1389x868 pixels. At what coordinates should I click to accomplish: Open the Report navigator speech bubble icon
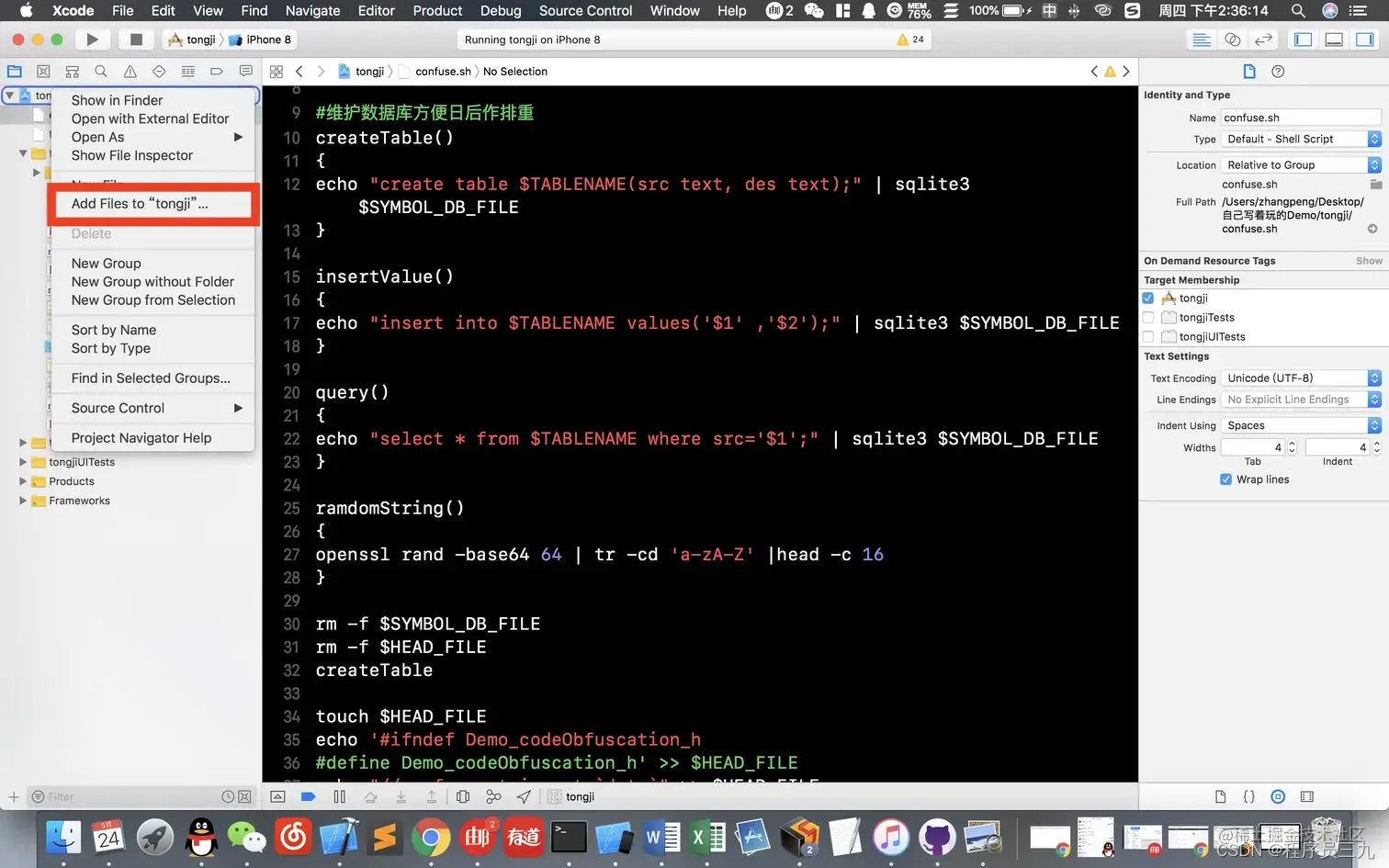click(x=245, y=72)
